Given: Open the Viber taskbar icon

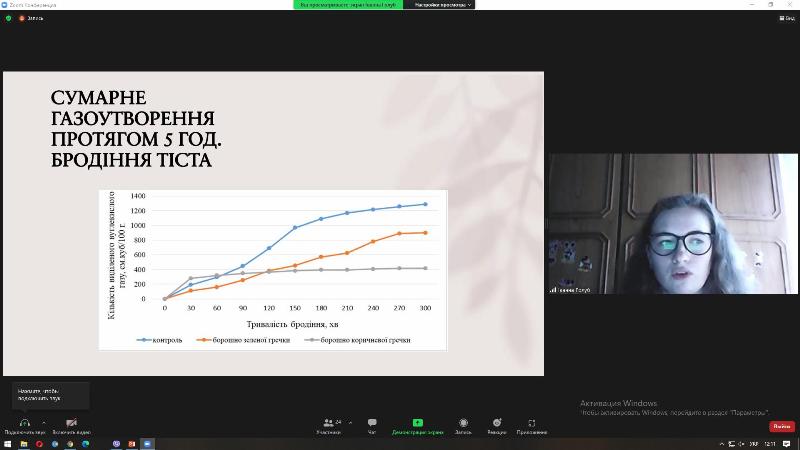Looking at the screenshot, I should tap(116, 444).
